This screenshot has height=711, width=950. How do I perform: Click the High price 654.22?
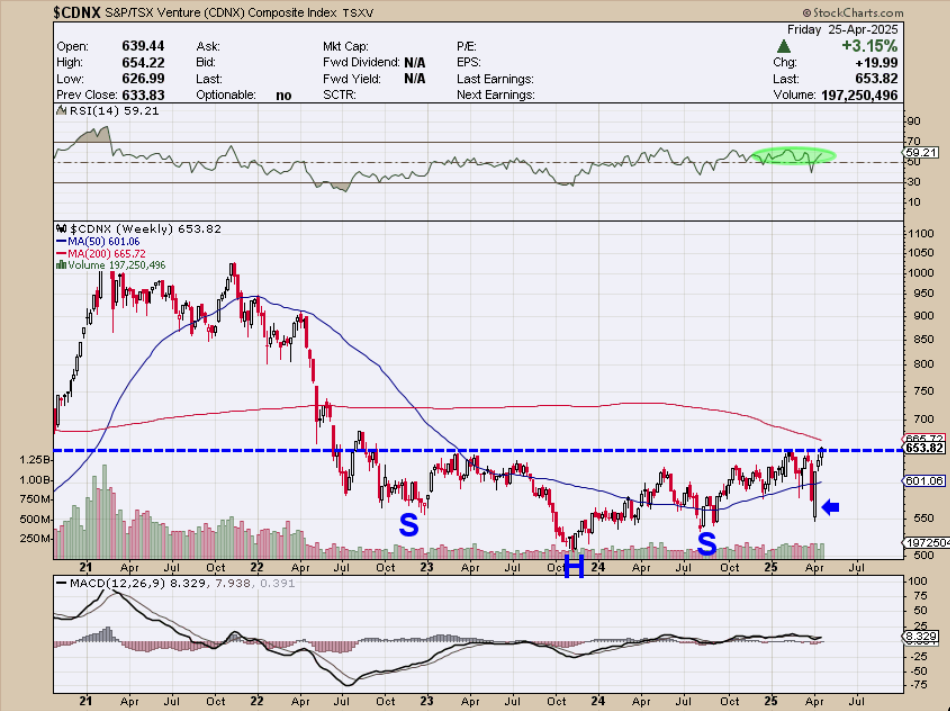coord(143,62)
